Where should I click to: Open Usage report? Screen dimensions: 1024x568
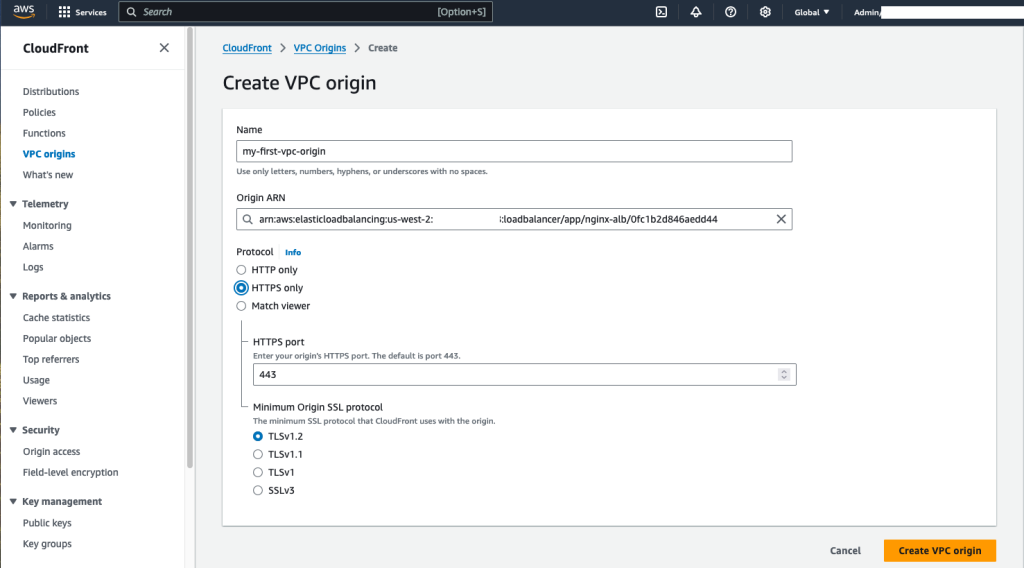pyautogui.click(x=36, y=380)
